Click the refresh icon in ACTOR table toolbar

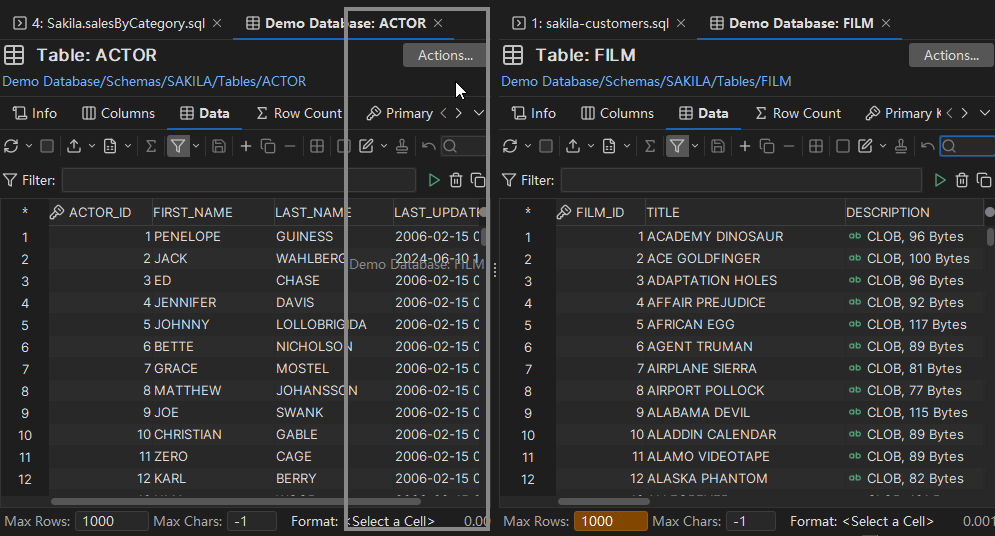pos(11,146)
